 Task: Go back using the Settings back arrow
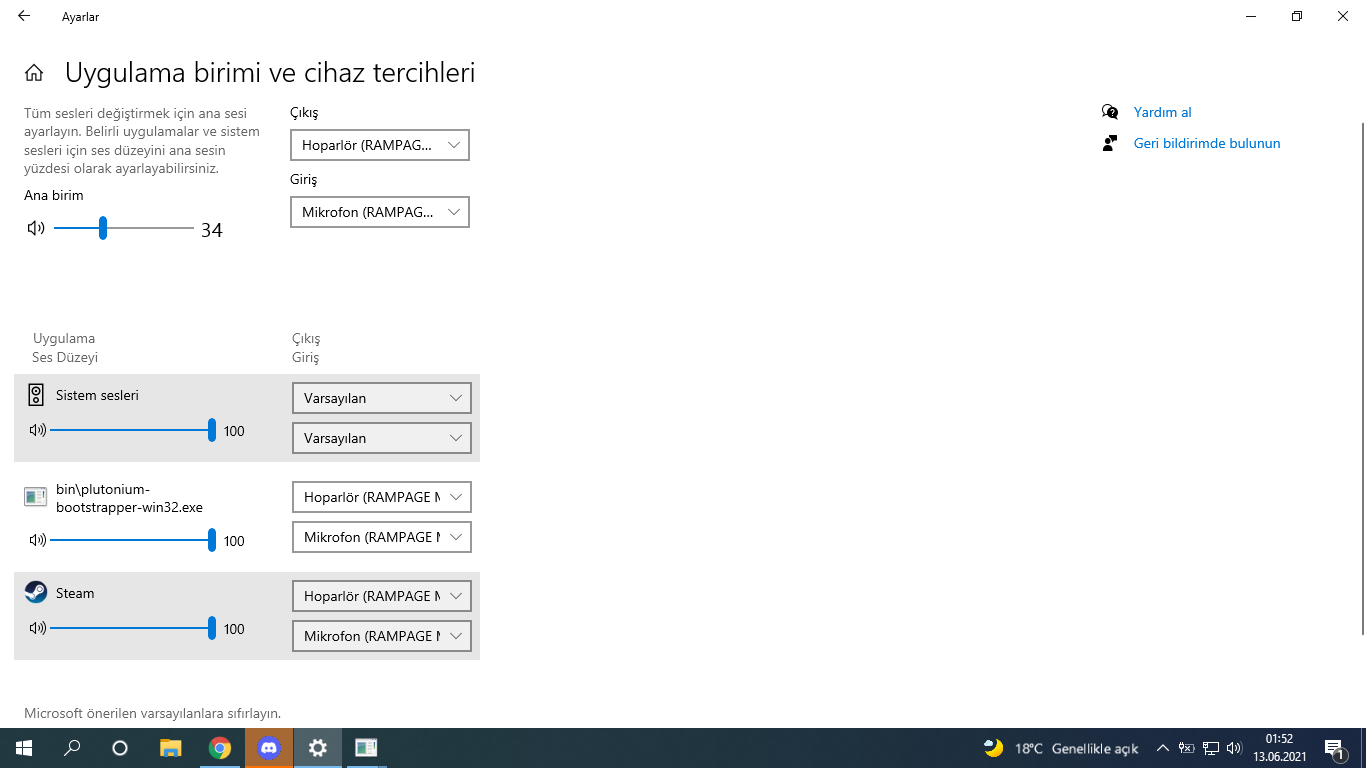[x=24, y=16]
